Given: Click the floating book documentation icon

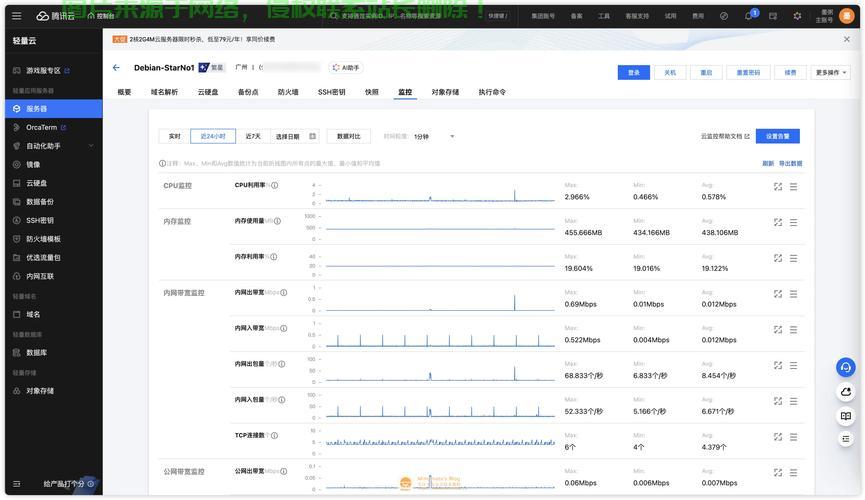Looking at the screenshot, I should coord(845,416).
